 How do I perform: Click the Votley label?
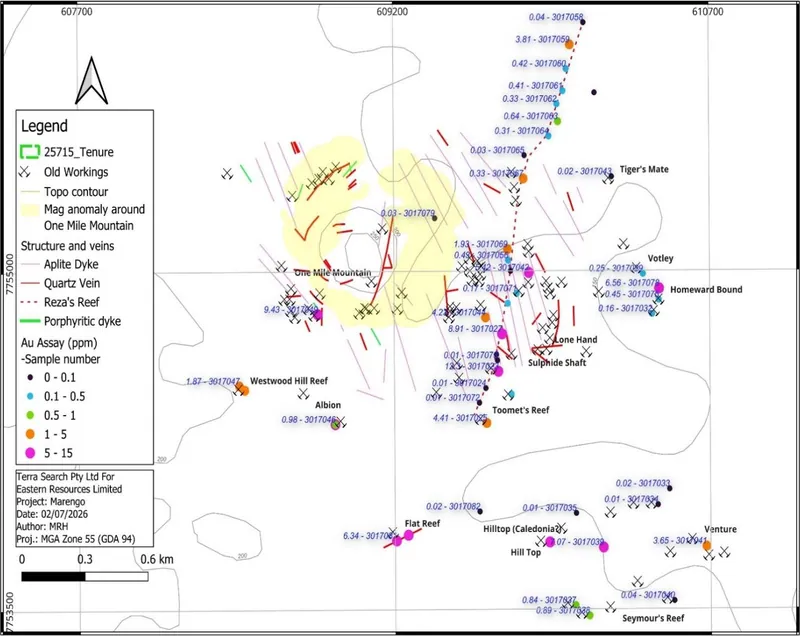[x=661, y=259]
